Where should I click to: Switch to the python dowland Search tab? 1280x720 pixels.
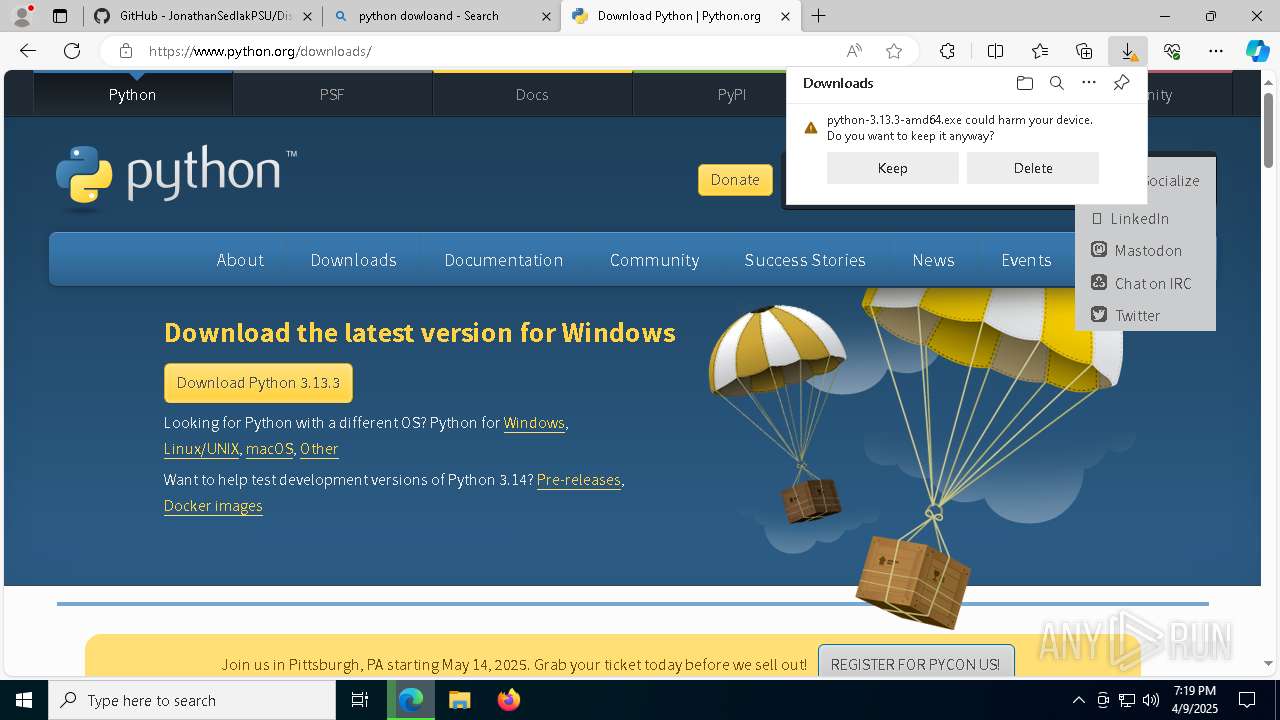[x=441, y=16]
